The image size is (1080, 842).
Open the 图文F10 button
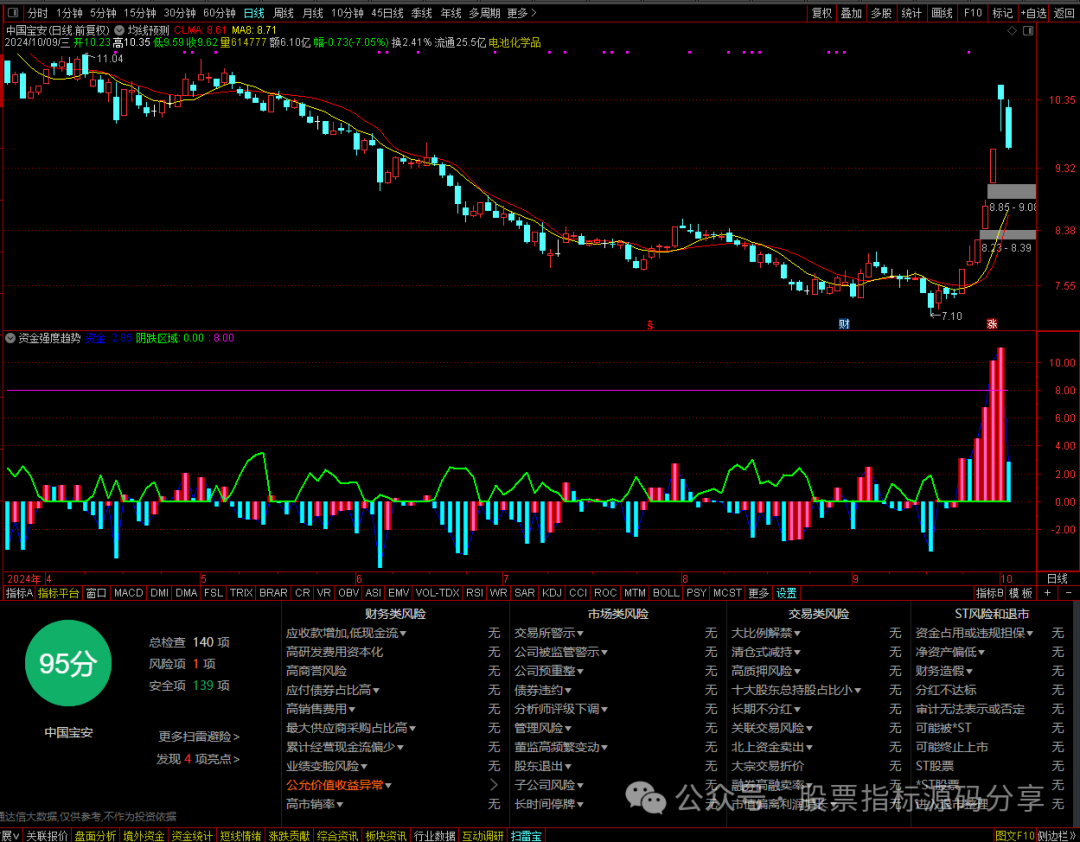[1014, 836]
